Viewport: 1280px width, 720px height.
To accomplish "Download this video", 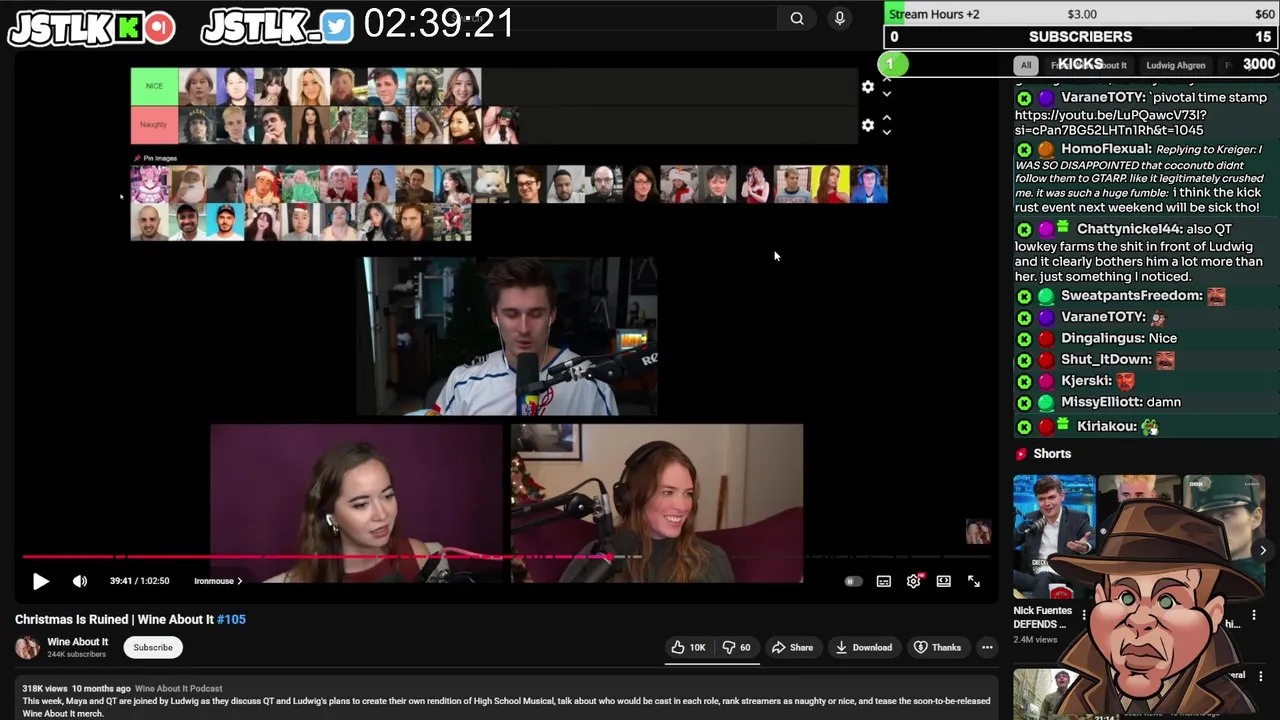I will 863,647.
